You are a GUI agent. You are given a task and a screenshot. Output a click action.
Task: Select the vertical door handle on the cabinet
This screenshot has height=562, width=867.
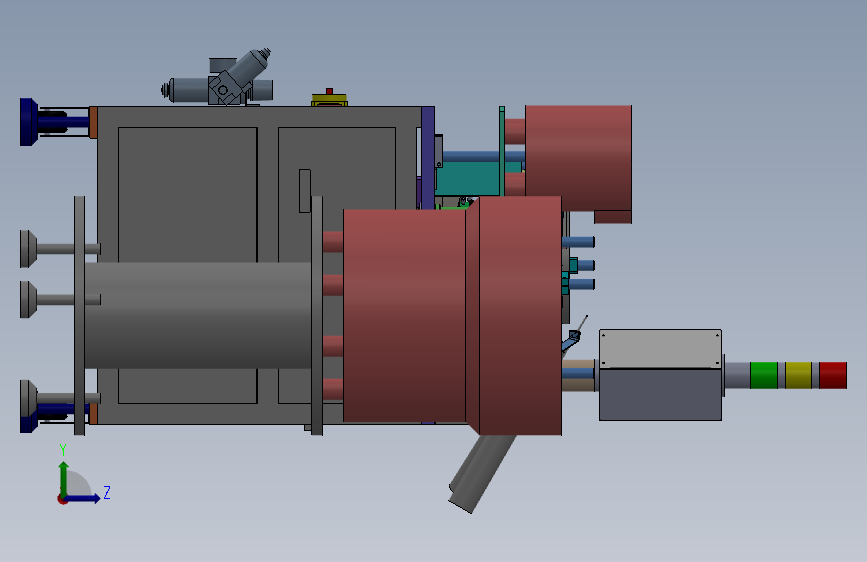[x=305, y=191]
